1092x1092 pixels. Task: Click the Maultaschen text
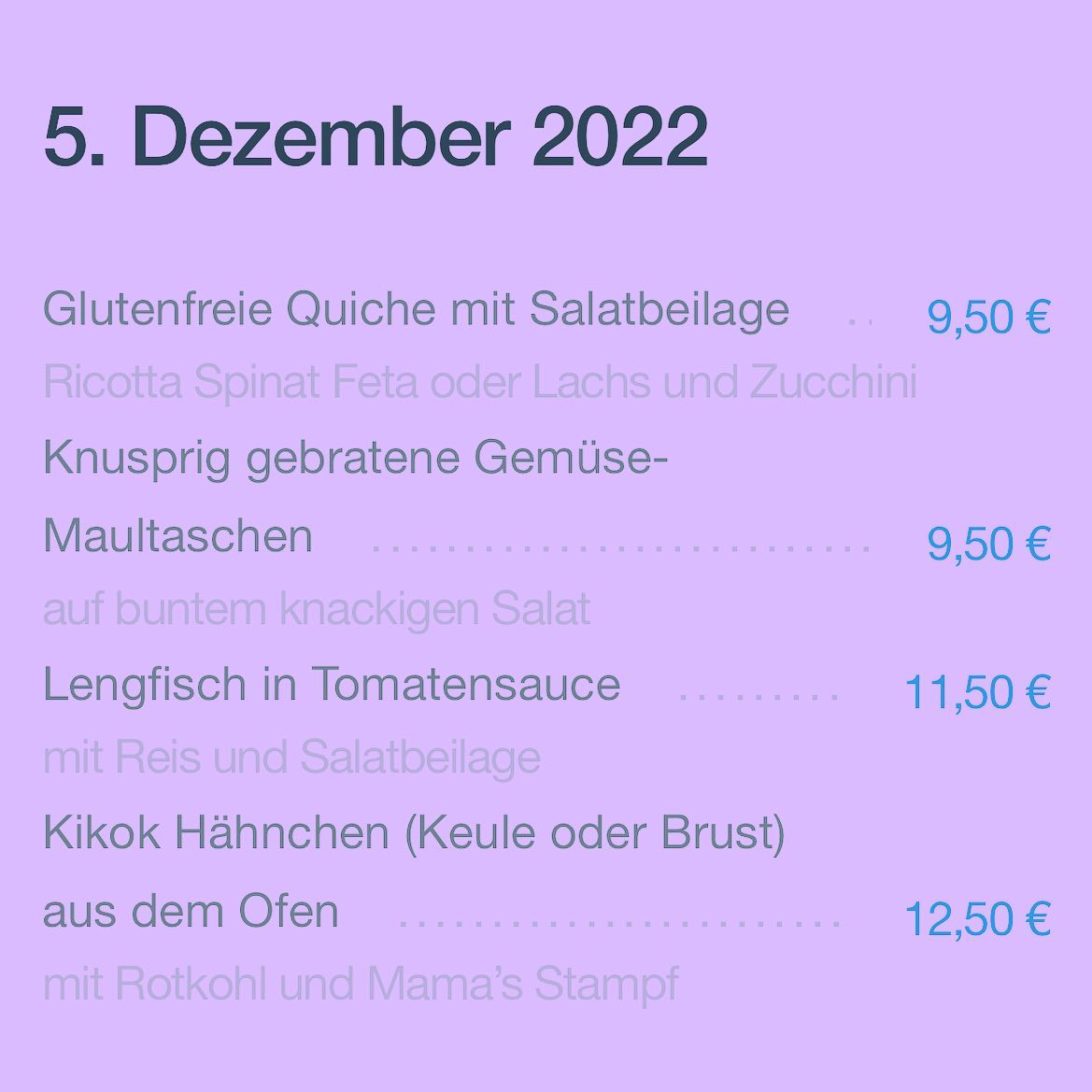pos(177,536)
